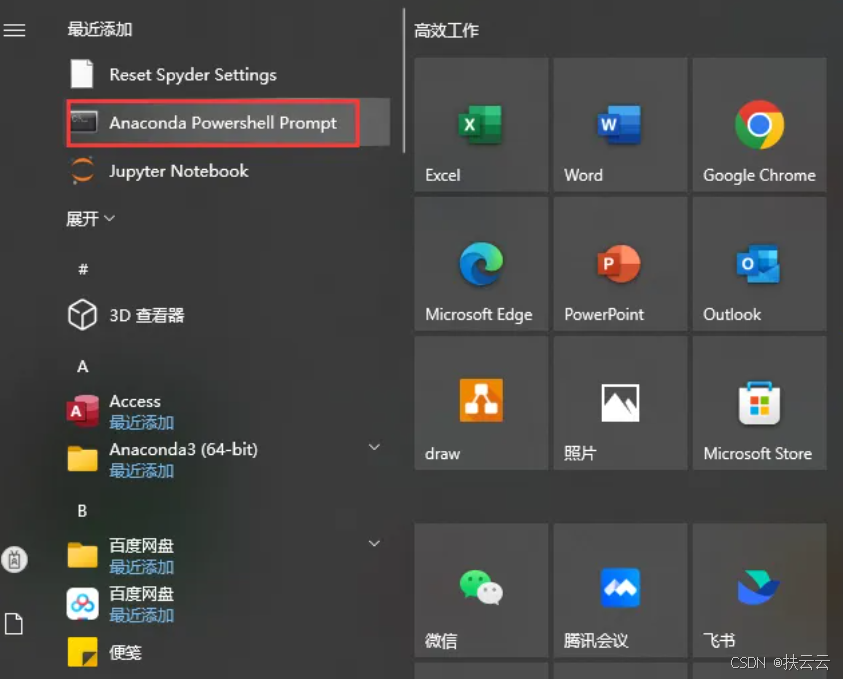Click Reset Spyder Settings text label

[x=193, y=75]
